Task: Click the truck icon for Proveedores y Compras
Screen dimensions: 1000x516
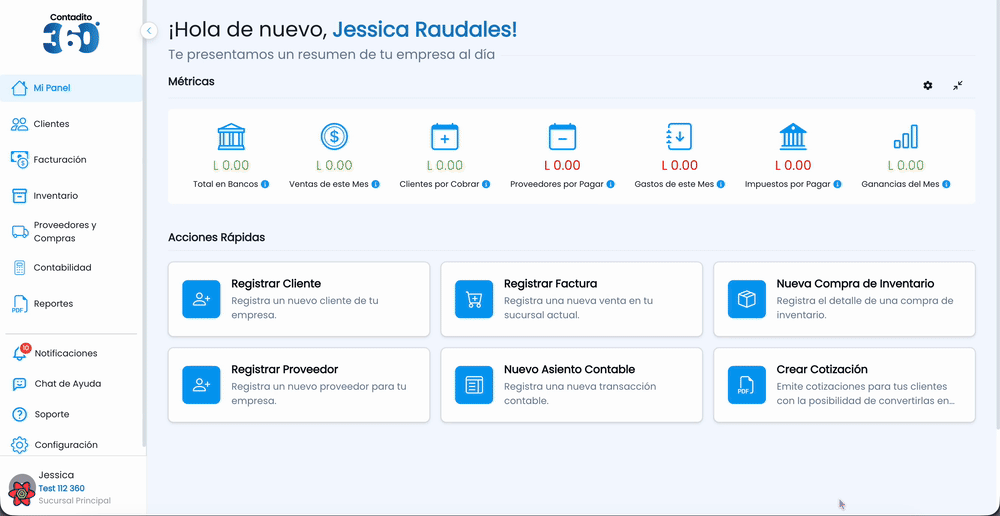Action: point(19,232)
